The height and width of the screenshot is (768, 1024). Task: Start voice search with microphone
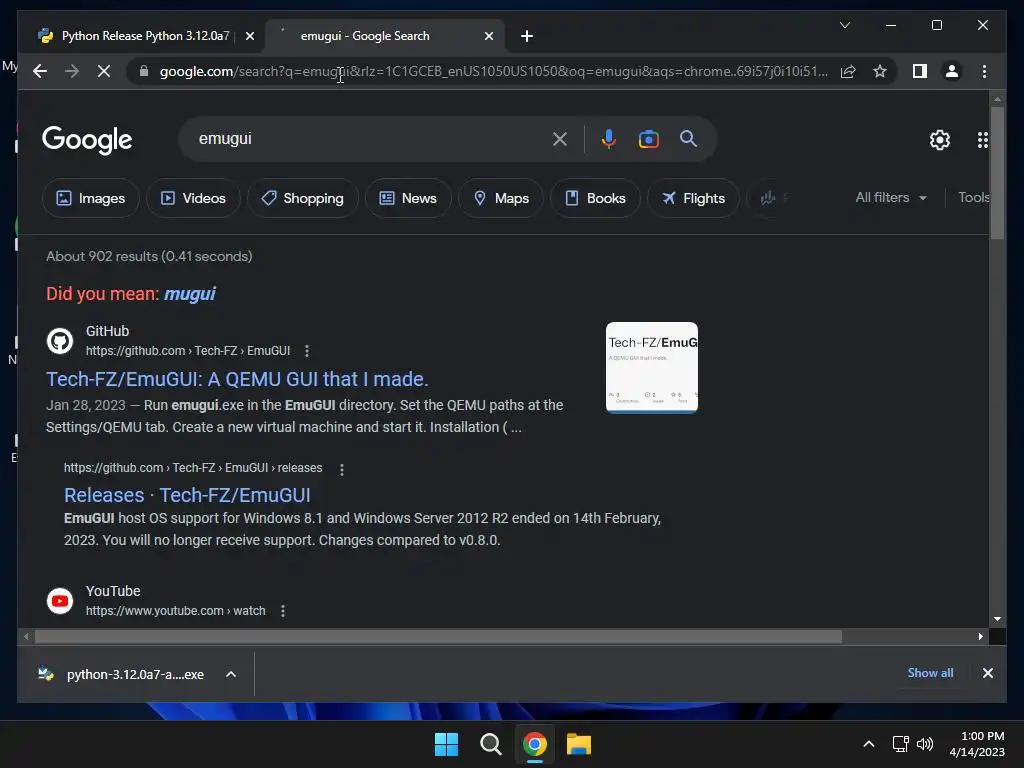click(x=609, y=139)
